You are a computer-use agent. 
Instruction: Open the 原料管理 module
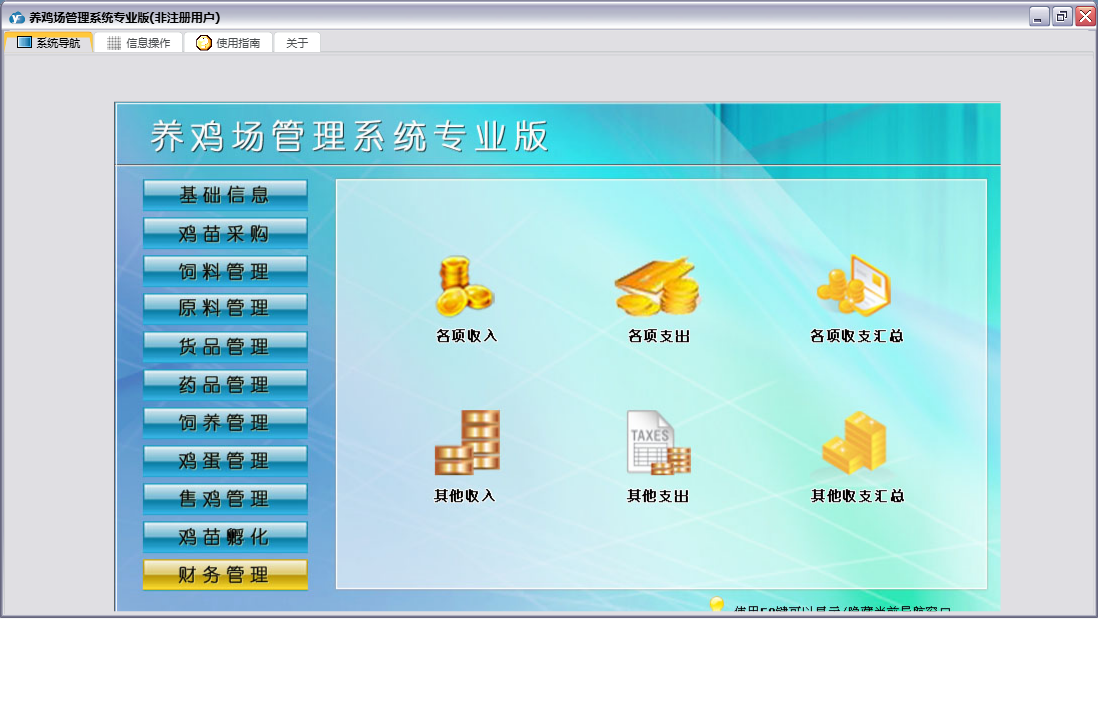[225, 309]
